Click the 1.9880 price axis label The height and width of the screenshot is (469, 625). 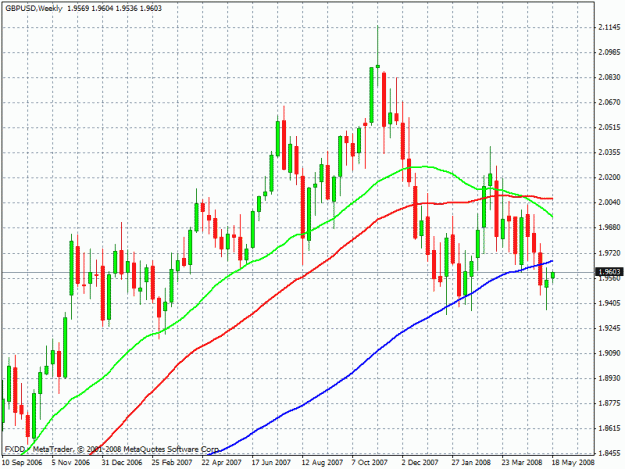point(609,228)
